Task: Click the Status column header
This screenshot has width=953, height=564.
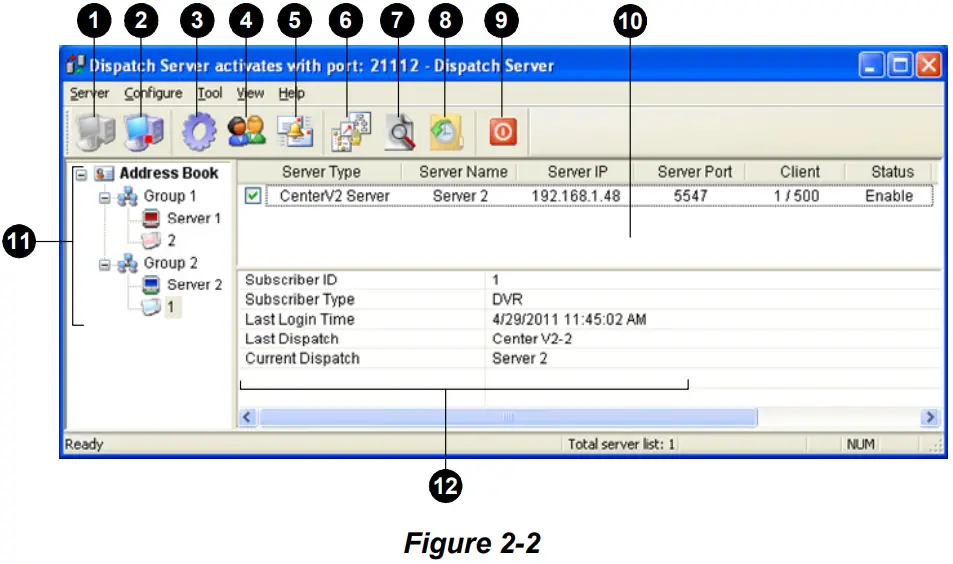Action: 892,172
